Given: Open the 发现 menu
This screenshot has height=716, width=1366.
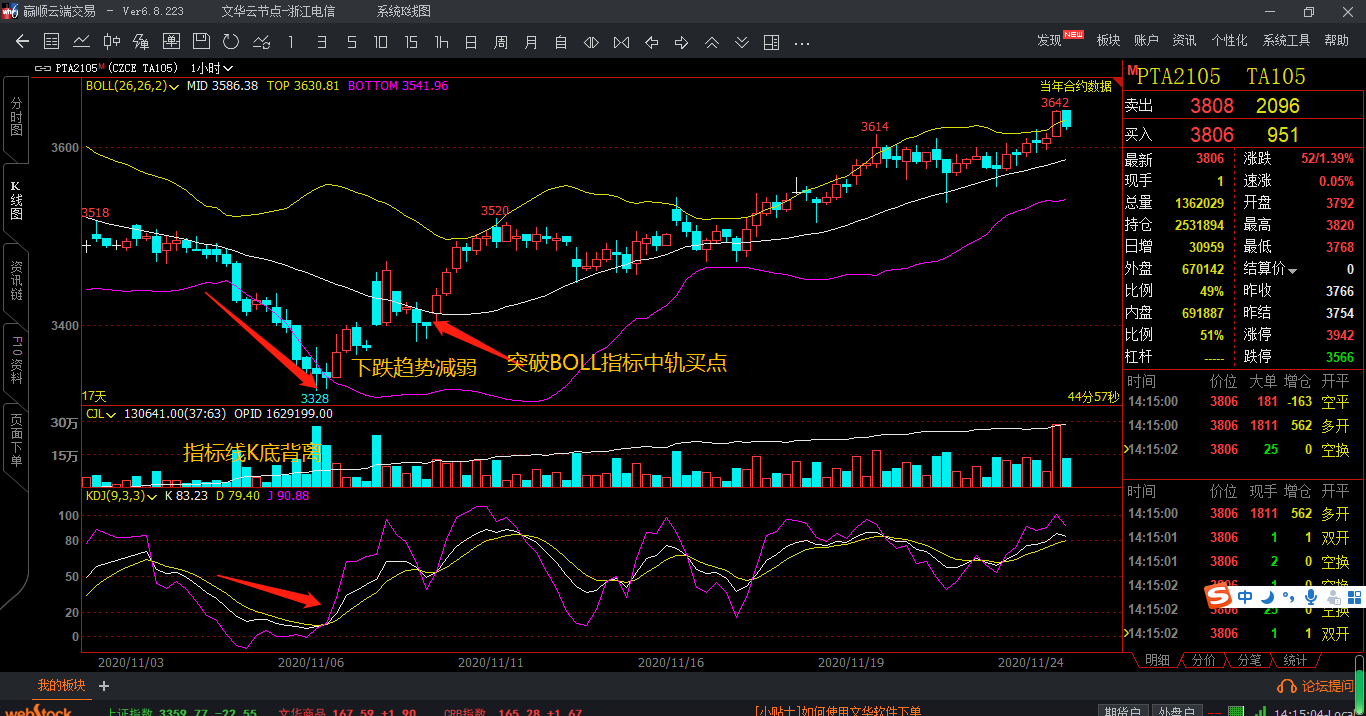Looking at the screenshot, I should tap(1049, 40).
